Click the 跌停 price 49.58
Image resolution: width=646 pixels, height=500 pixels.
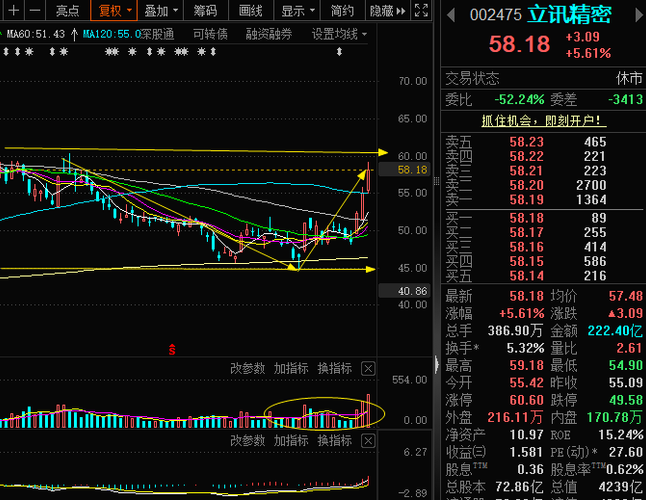coord(625,400)
